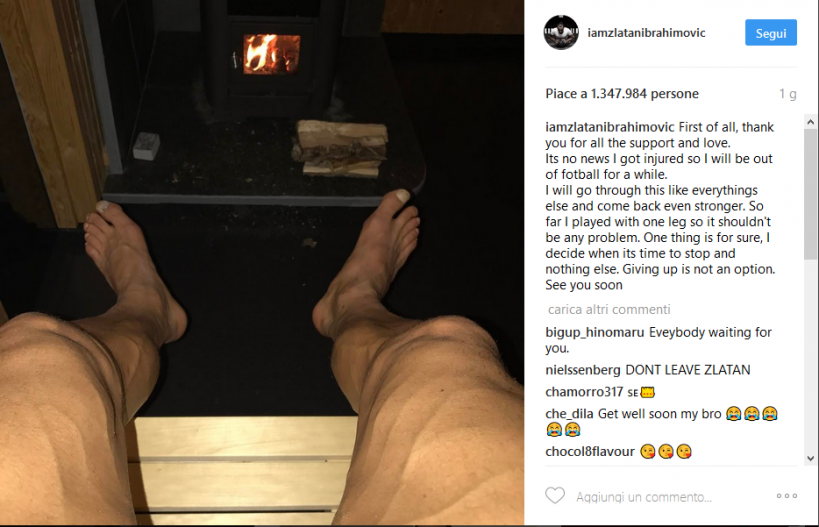Screen dimensions: 819x527
Task: Click the comments scrollbar down arrow
Action: (810, 459)
